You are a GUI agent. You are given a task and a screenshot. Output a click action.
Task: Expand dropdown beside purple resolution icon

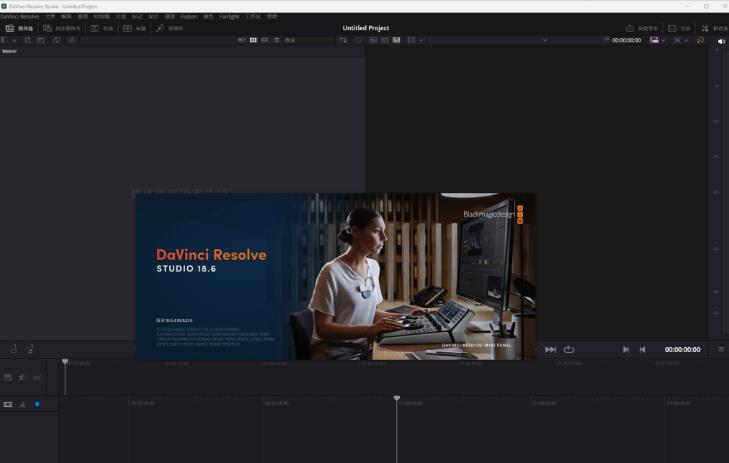(663, 40)
